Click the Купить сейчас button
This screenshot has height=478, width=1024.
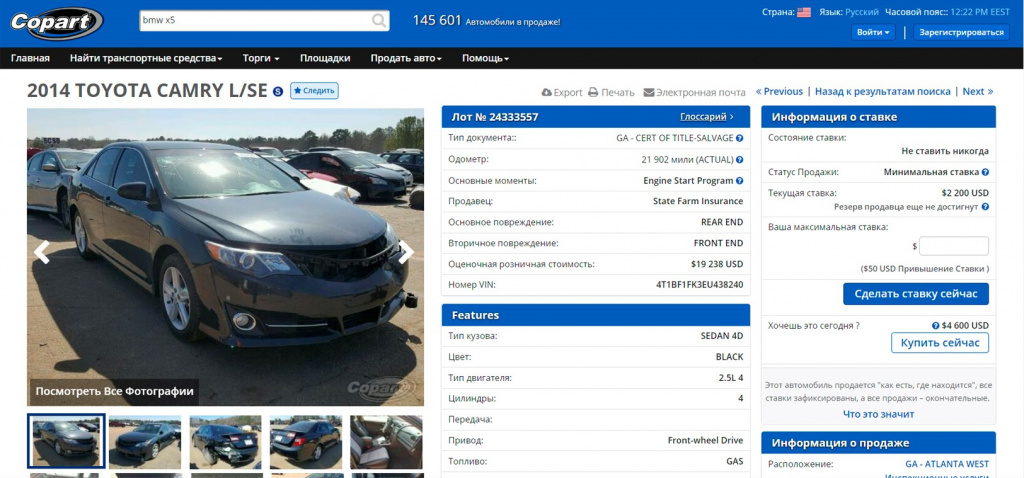tap(940, 343)
